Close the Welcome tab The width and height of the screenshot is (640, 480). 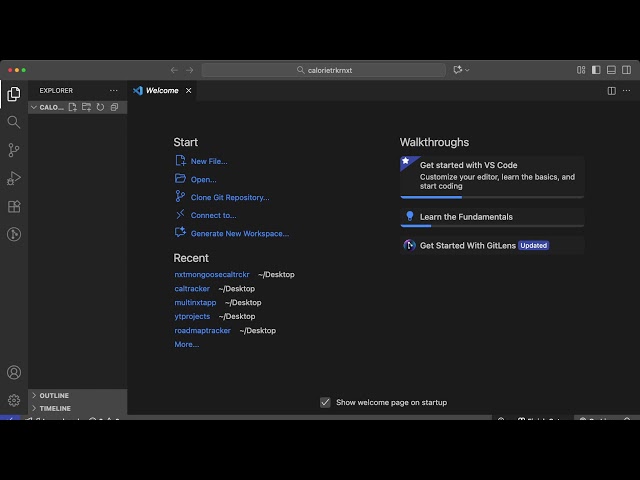[189, 91]
